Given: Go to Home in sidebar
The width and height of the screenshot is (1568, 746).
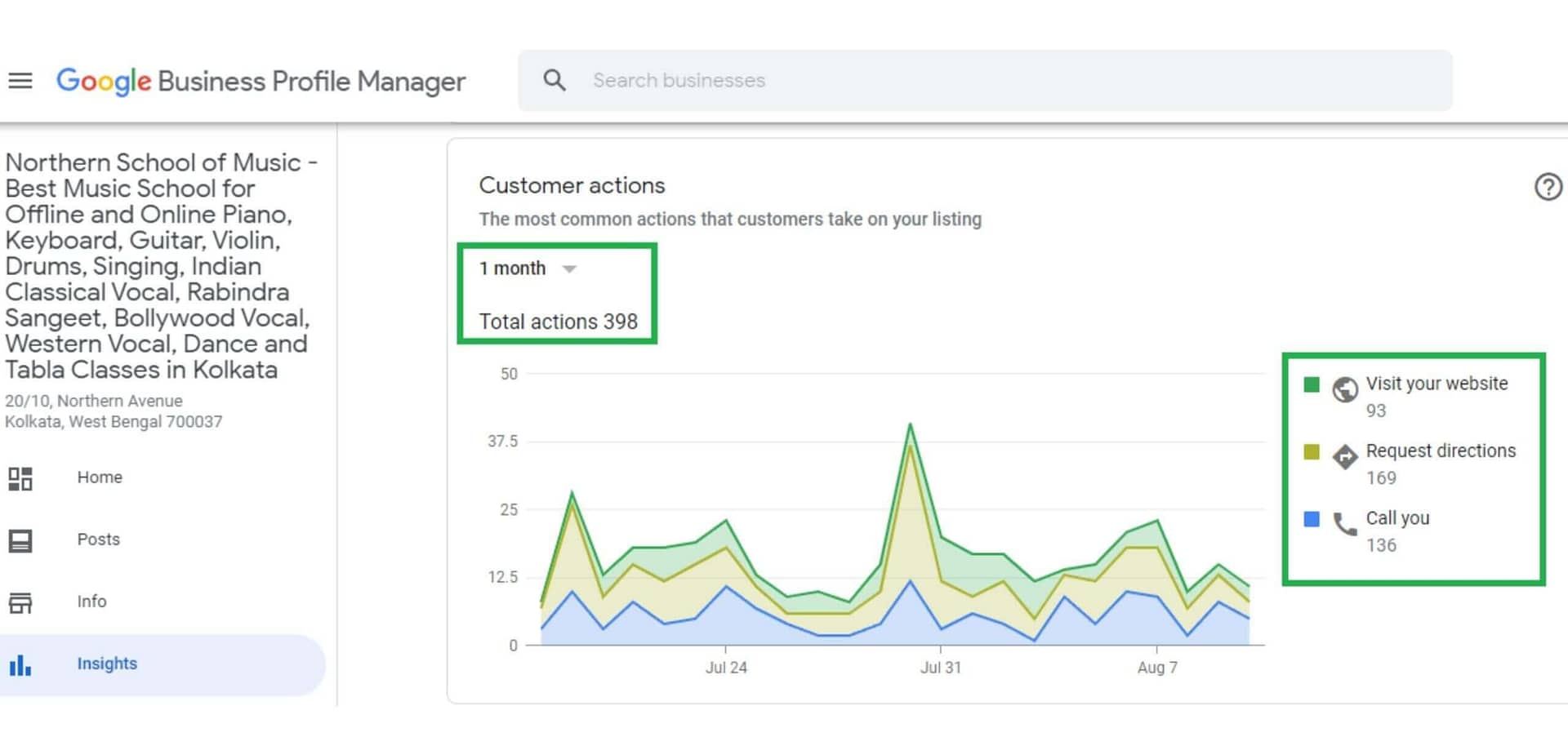Looking at the screenshot, I should pos(100,477).
